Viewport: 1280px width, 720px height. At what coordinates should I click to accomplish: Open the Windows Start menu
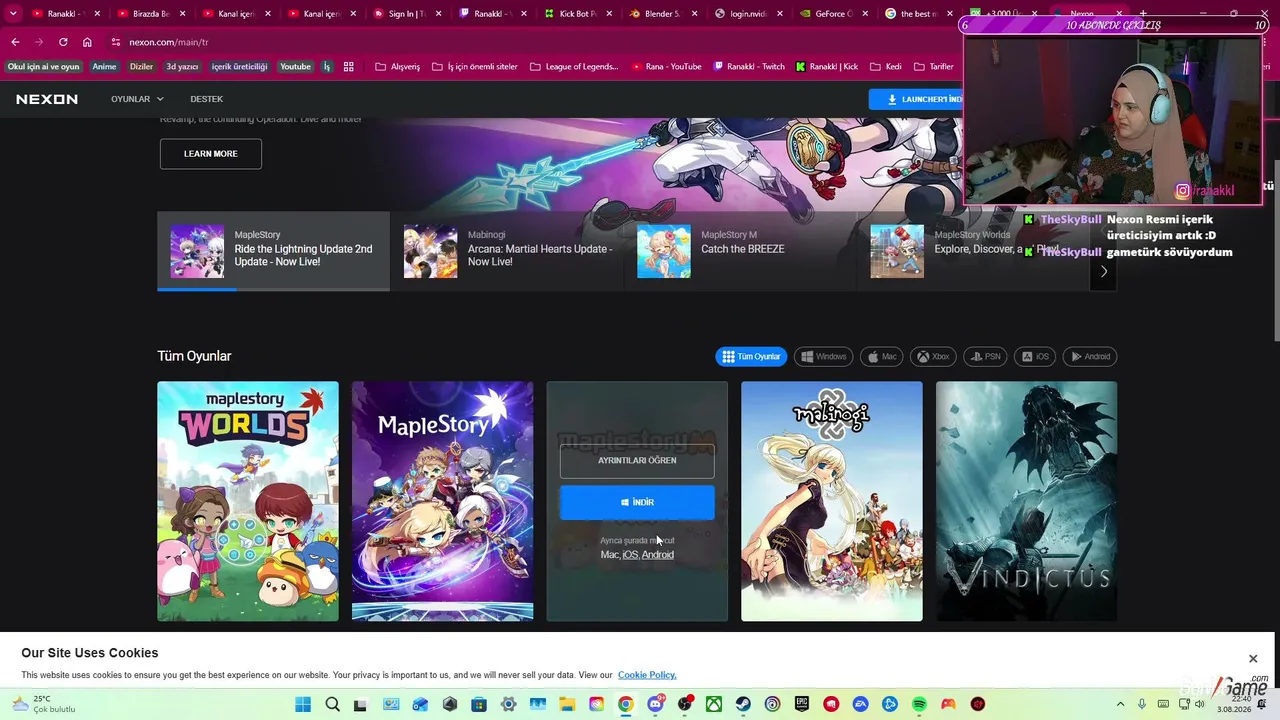303,704
